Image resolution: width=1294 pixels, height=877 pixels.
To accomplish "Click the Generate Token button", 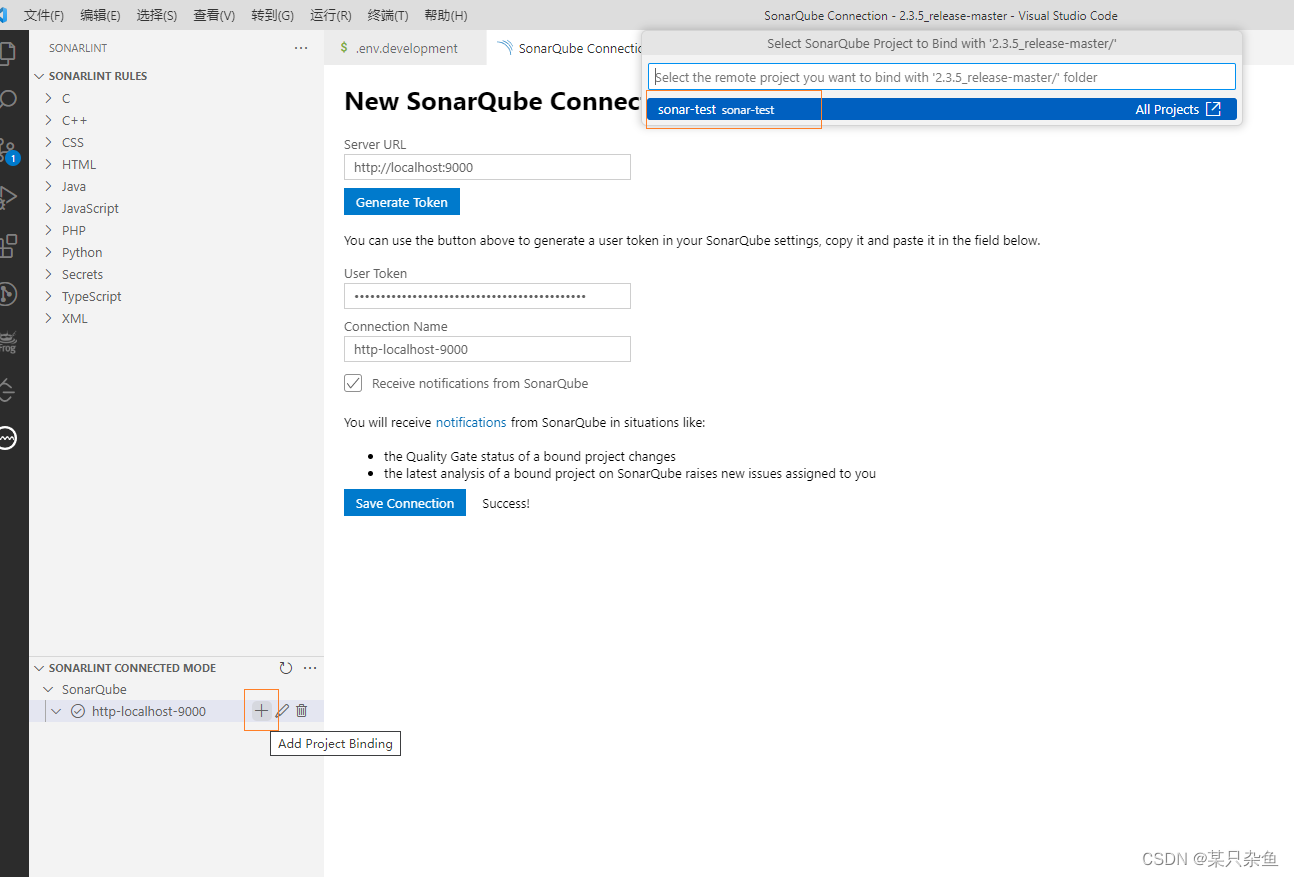I will 402,202.
